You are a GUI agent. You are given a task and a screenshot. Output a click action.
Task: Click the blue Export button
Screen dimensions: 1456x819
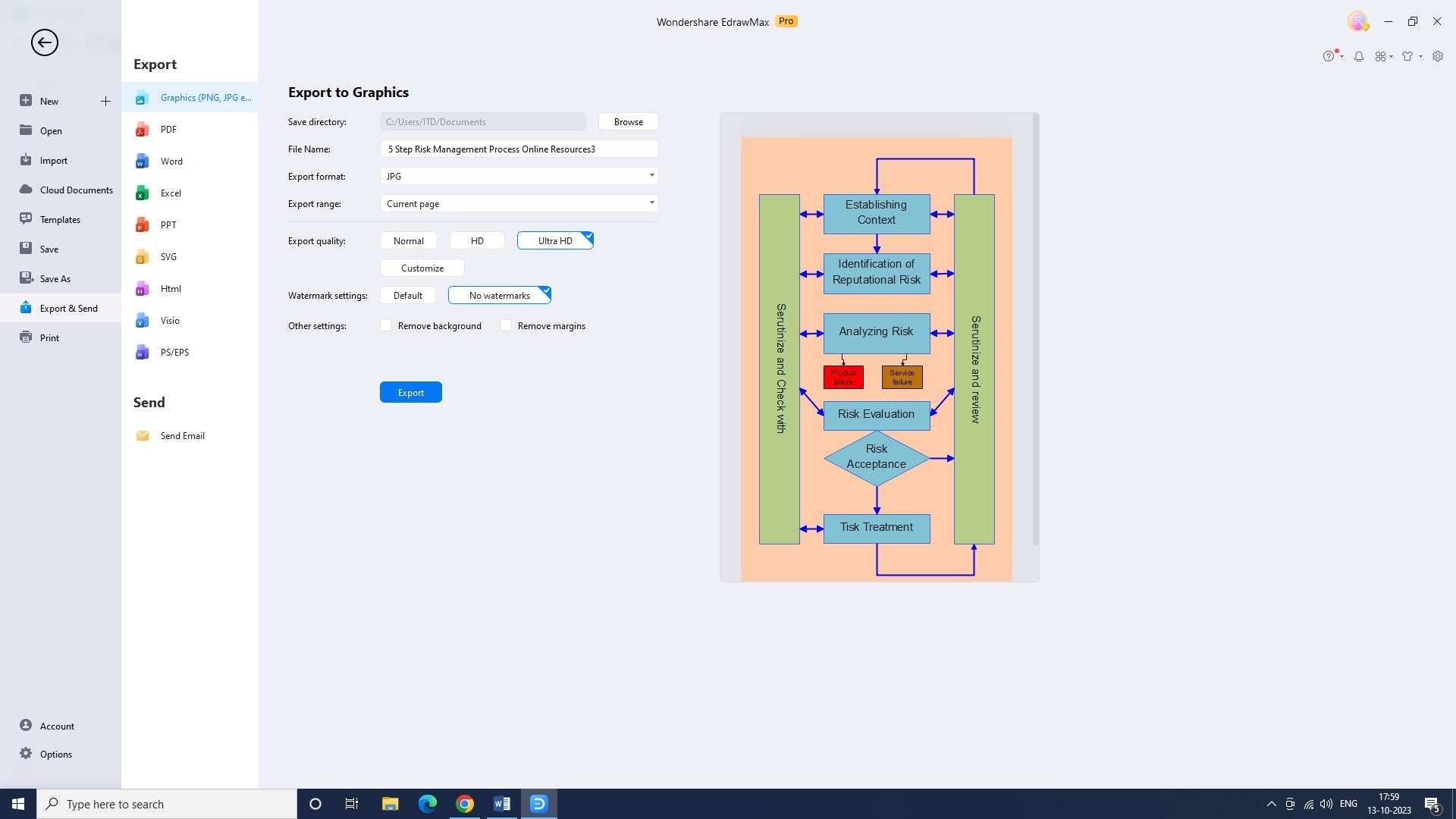point(410,393)
